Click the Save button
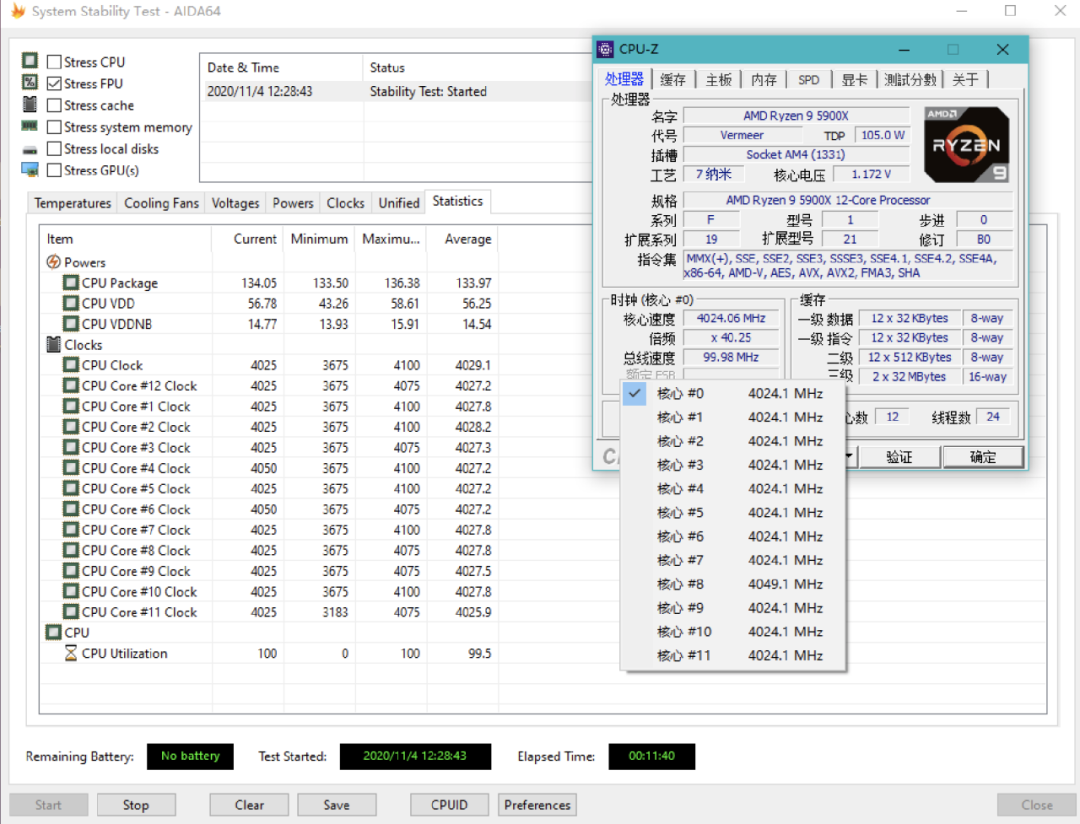The width and height of the screenshot is (1080, 824). [x=336, y=805]
